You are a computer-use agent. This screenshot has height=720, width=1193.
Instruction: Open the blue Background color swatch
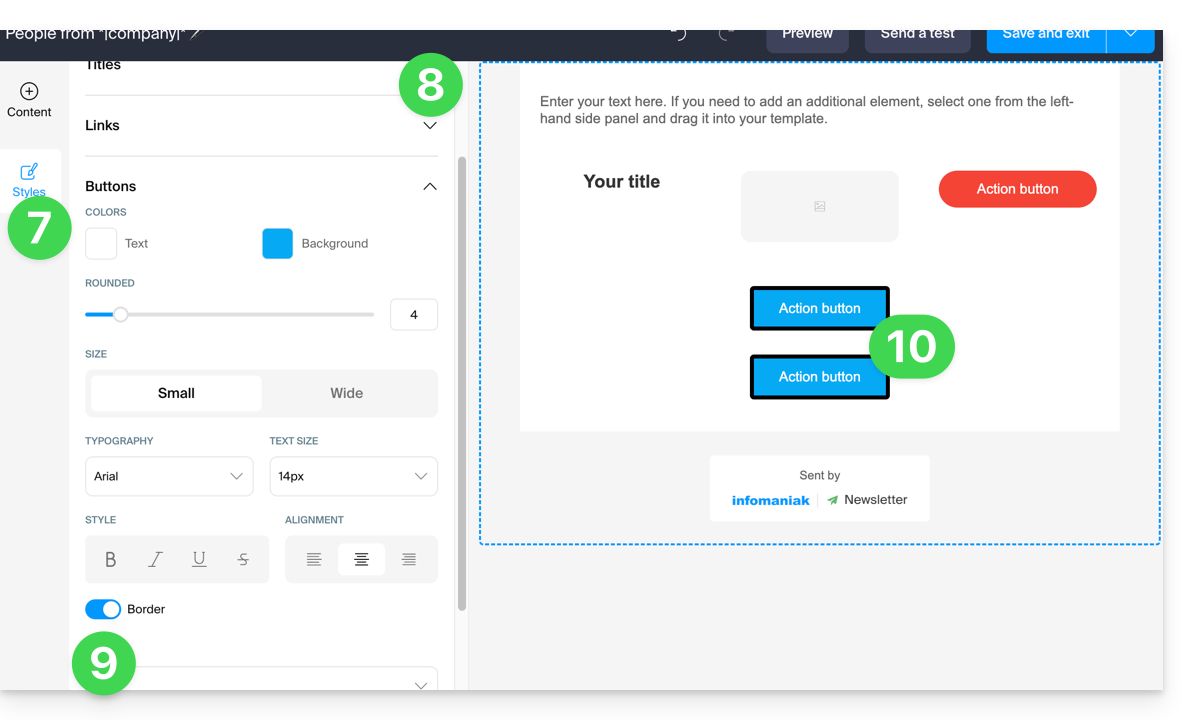277,244
